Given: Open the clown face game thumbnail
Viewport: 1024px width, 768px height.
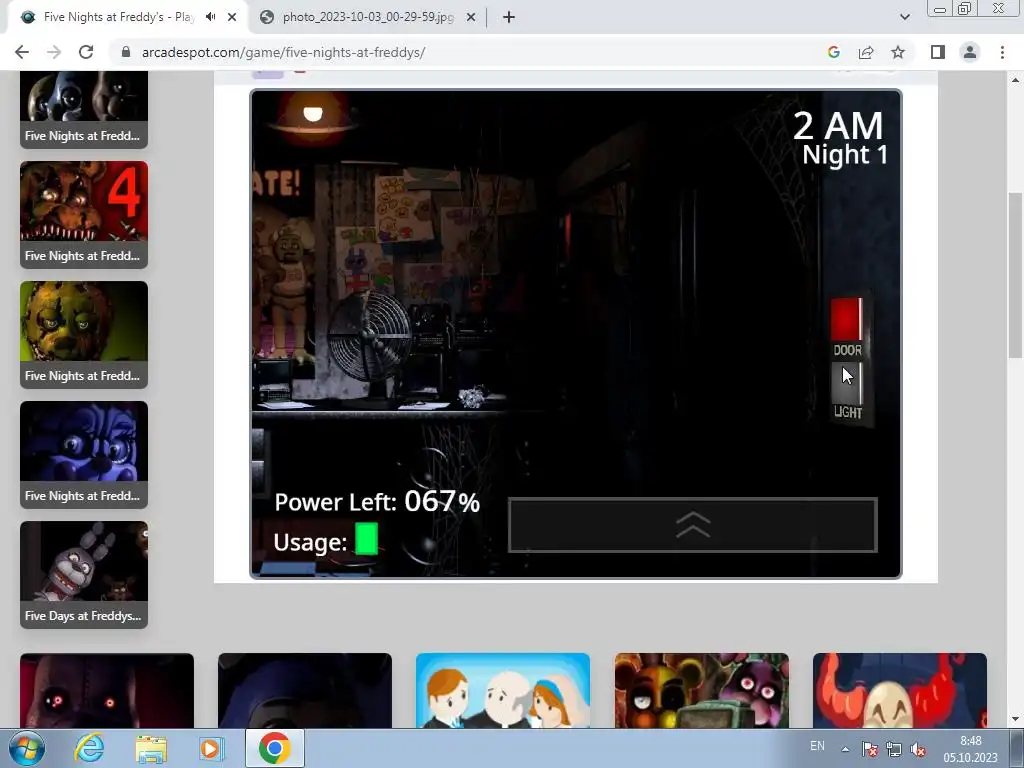Looking at the screenshot, I should [x=900, y=690].
